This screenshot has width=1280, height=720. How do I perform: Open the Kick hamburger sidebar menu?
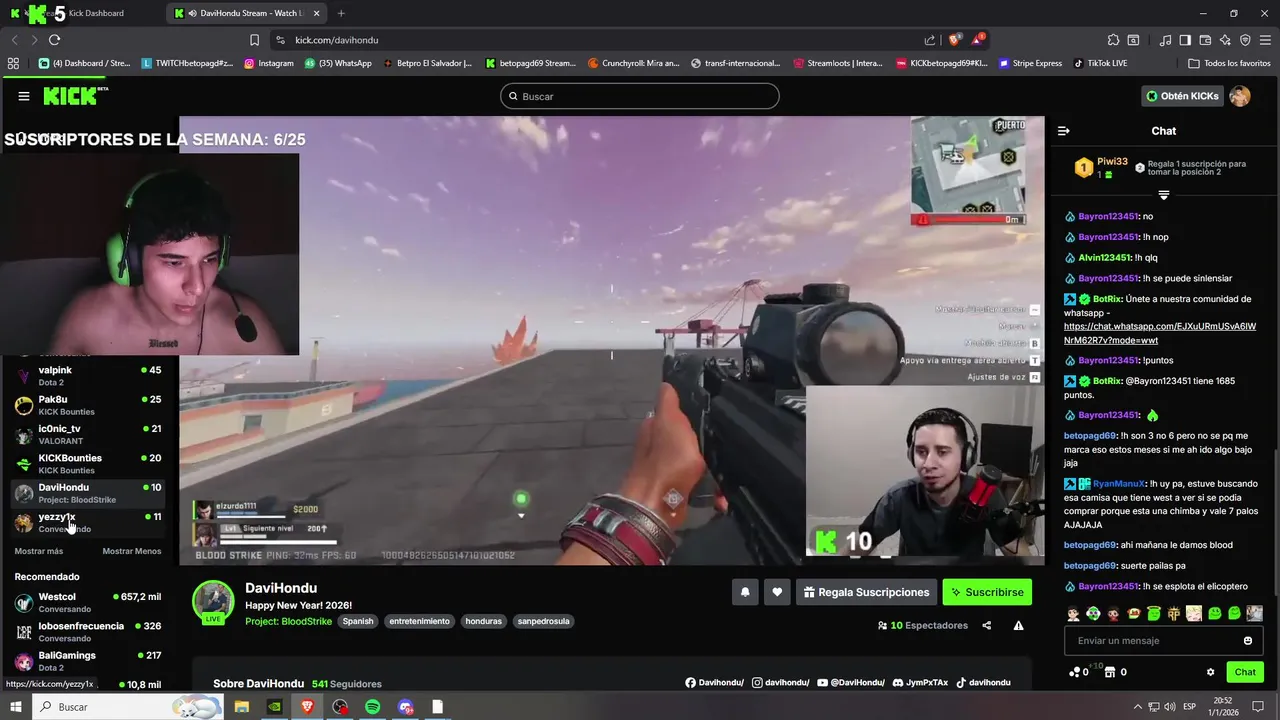pyautogui.click(x=24, y=96)
